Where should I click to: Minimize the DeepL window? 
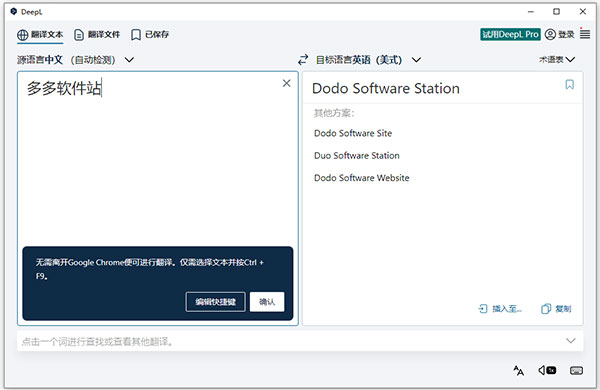pyautogui.click(x=531, y=11)
